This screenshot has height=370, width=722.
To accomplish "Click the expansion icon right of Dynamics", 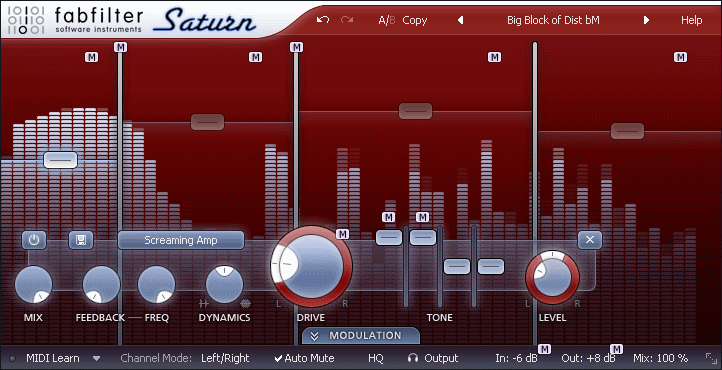I will (245, 303).
